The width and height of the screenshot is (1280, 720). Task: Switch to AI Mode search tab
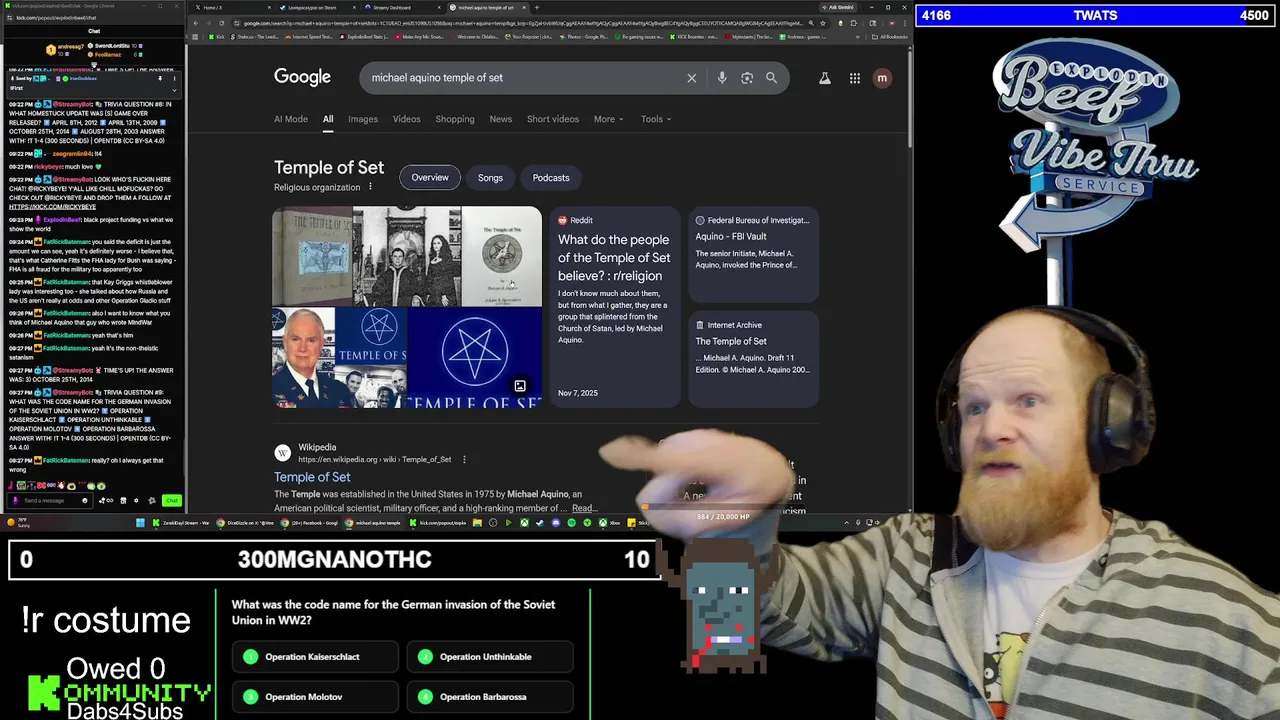(291, 119)
